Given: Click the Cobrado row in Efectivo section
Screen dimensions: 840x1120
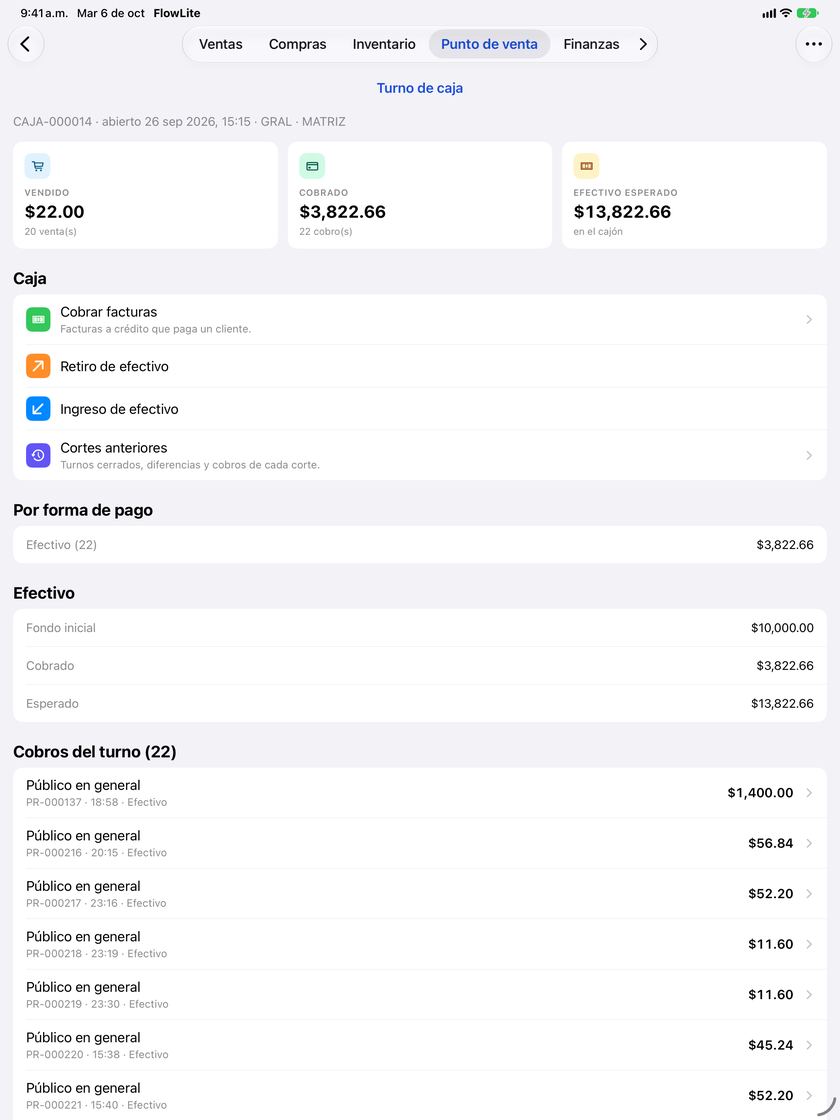Looking at the screenshot, I should pyautogui.click(x=420, y=666).
